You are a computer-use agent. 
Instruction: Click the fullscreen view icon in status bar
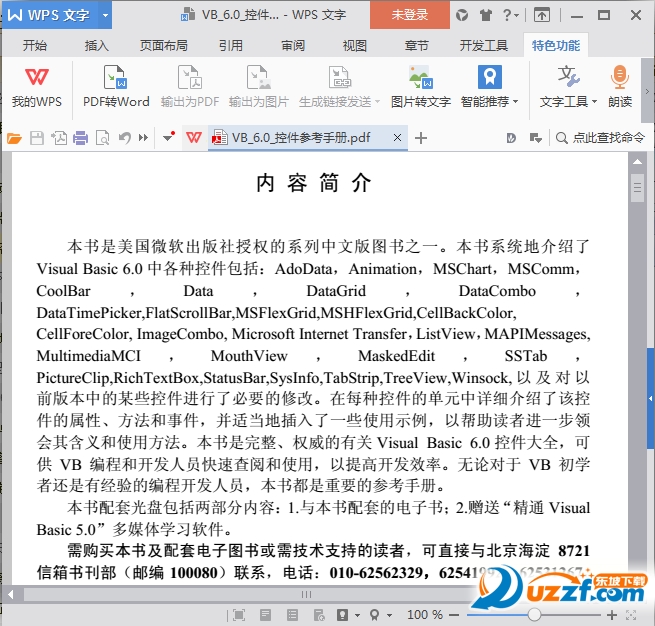point(239,615)
